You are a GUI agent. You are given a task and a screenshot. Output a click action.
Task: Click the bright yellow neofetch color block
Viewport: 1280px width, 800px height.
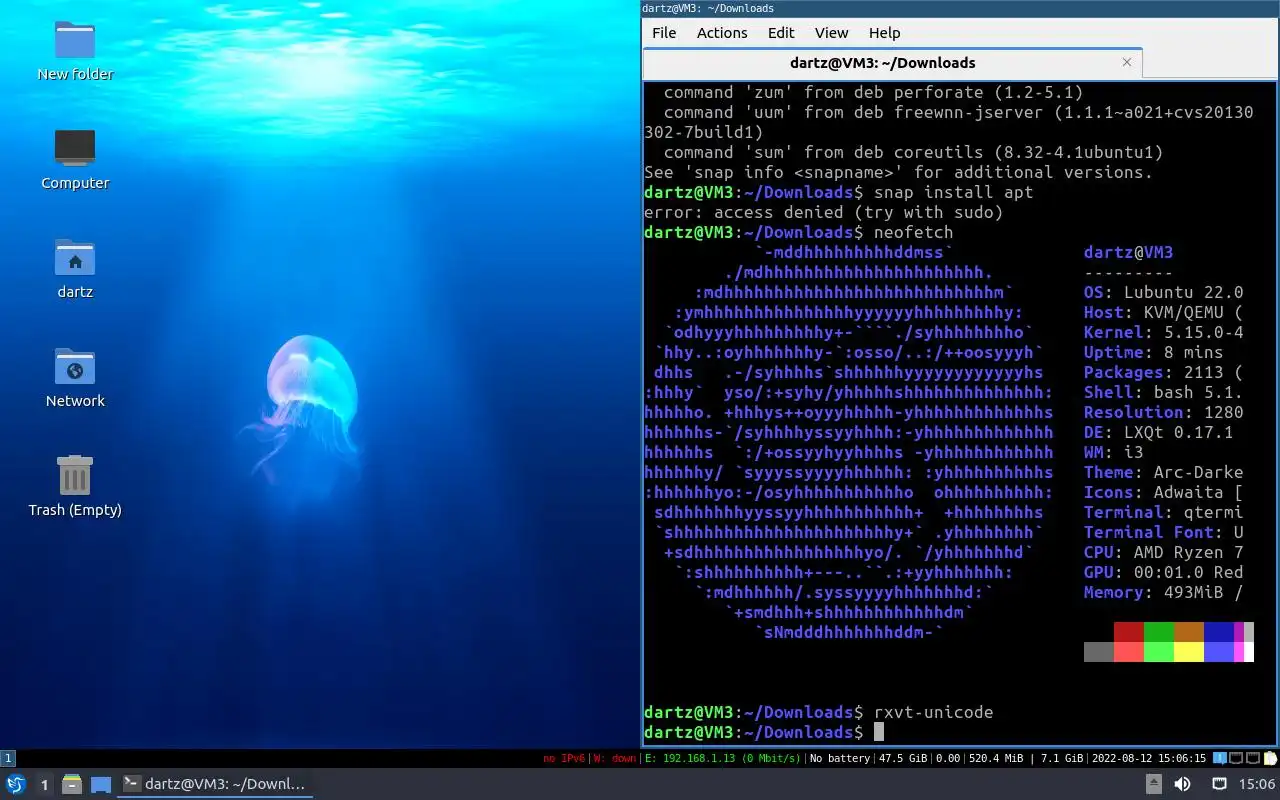1189,652
